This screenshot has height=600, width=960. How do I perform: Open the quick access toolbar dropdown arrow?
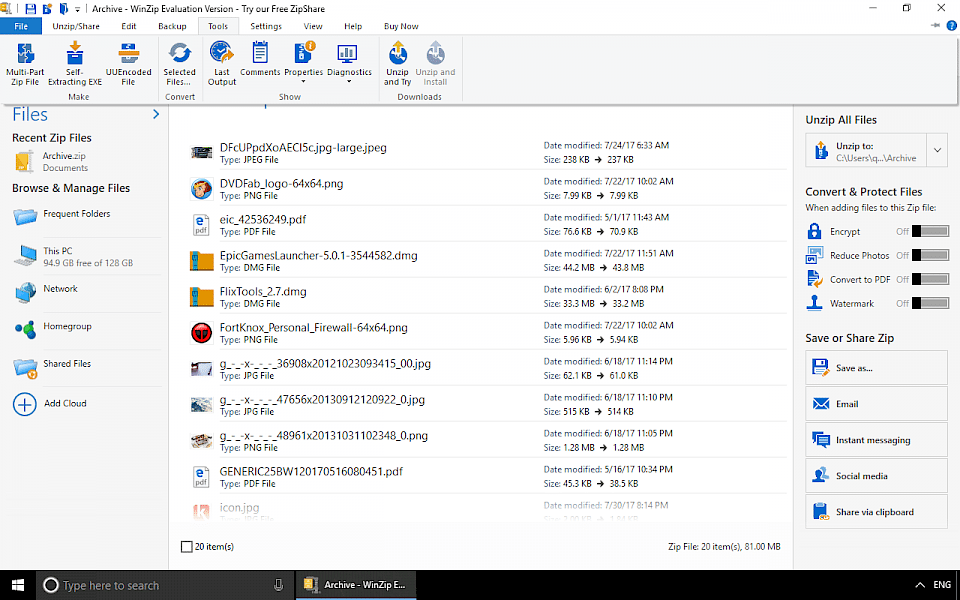(x=77, y=9)
